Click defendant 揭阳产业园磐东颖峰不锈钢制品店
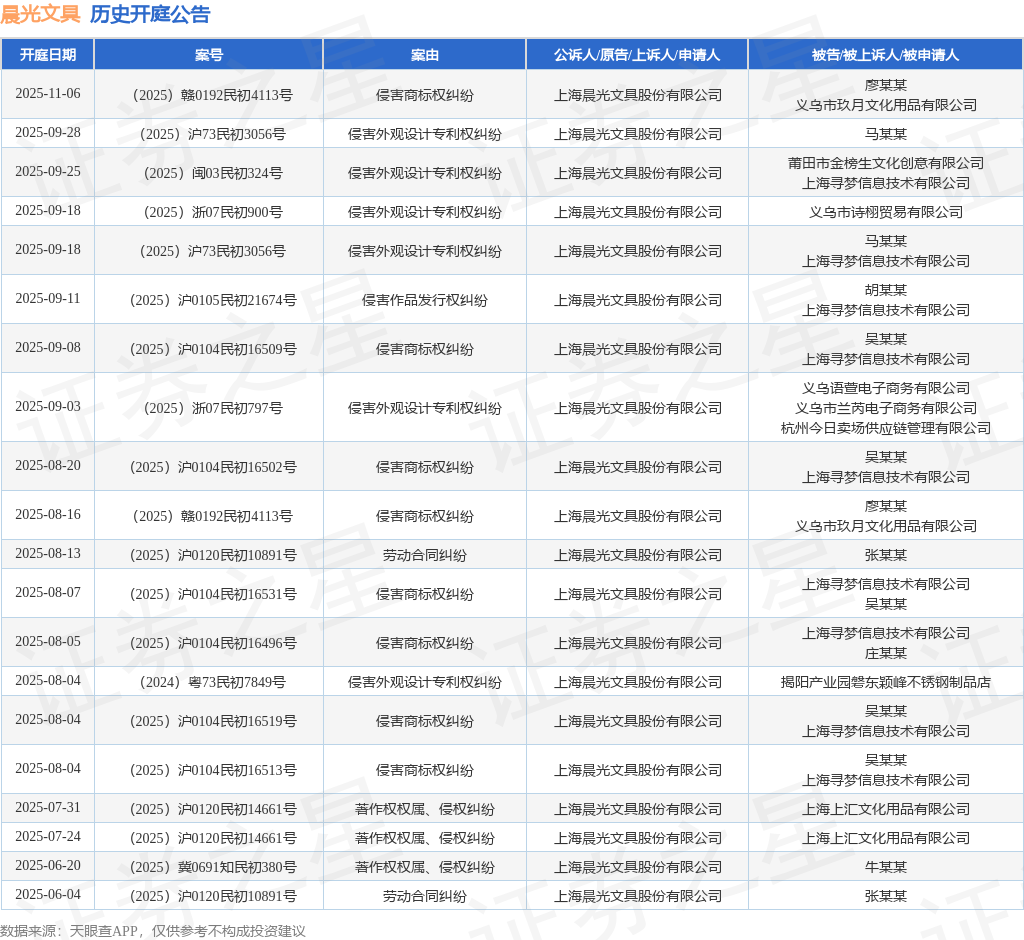The height and width of the screenshot is (940, 1024). coord(886,683)
